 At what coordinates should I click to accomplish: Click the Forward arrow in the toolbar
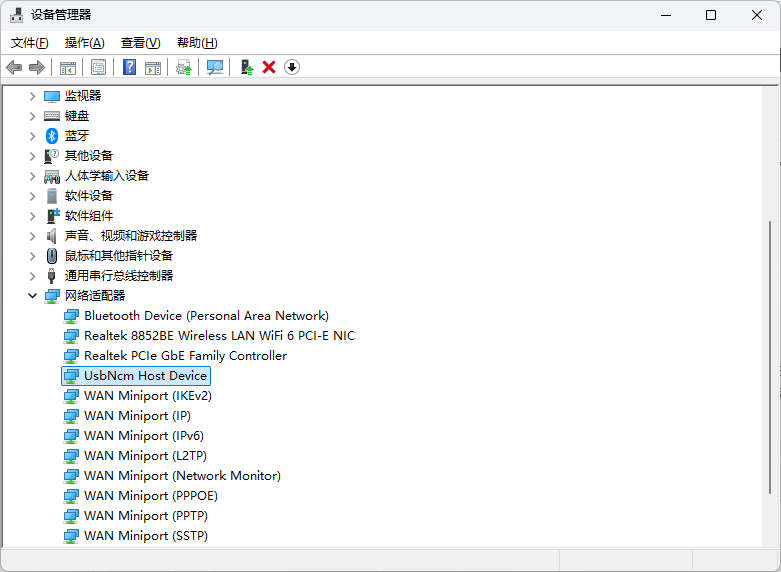pos(37,67)
